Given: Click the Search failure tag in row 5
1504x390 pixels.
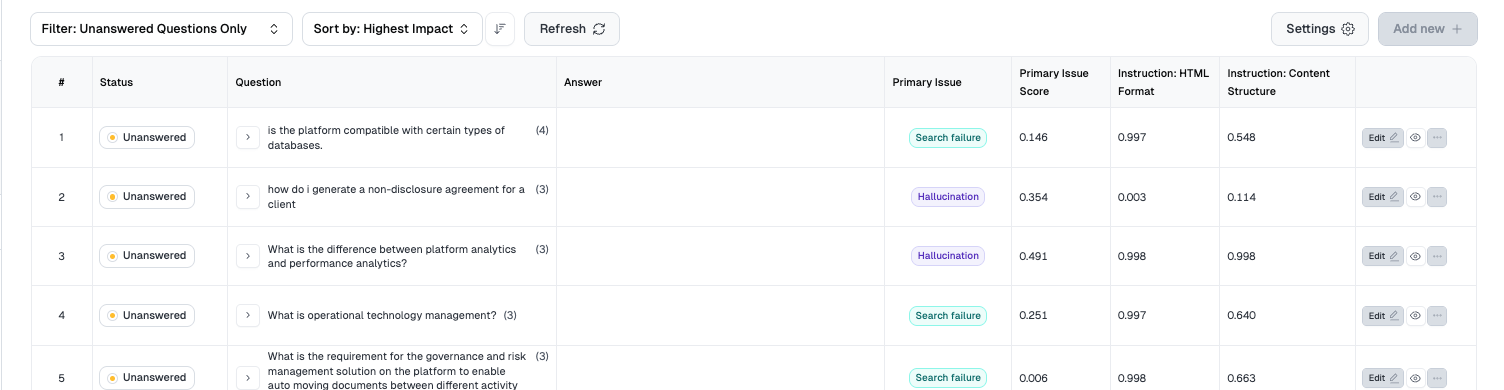Looking at the screenshot, I should click(948, 378).
